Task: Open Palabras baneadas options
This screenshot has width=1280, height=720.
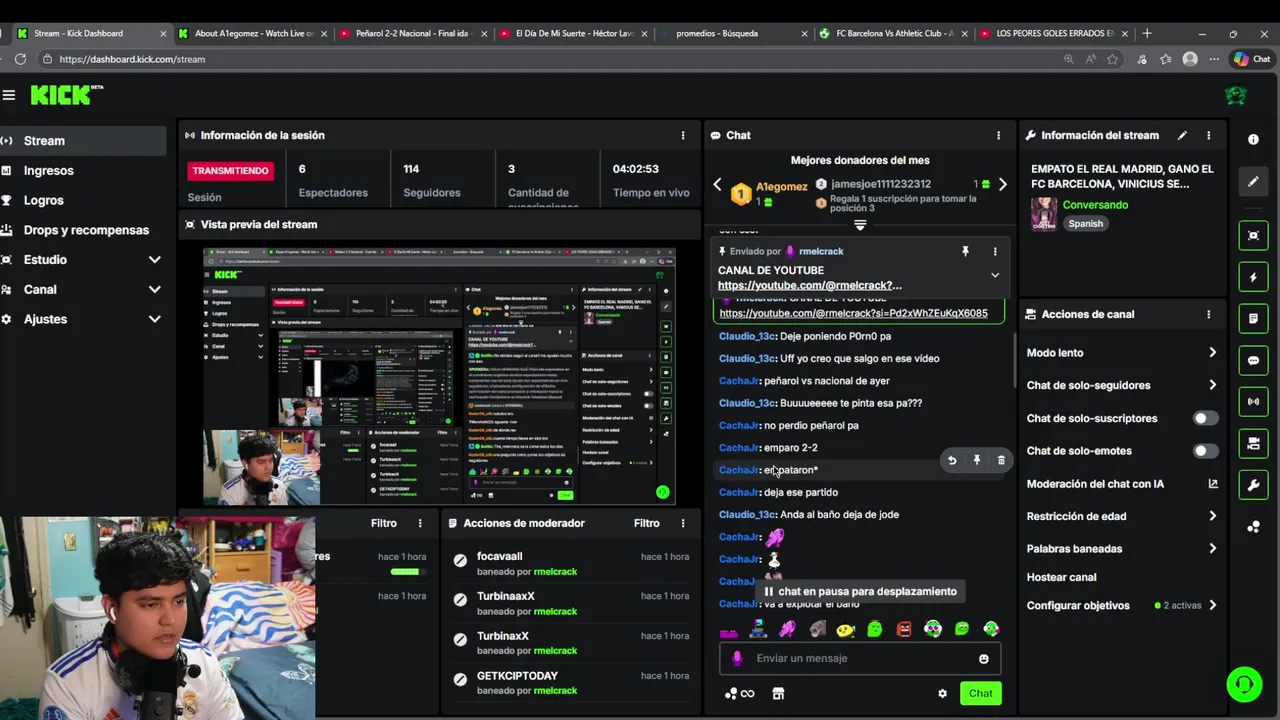Action: [1212, 548]
